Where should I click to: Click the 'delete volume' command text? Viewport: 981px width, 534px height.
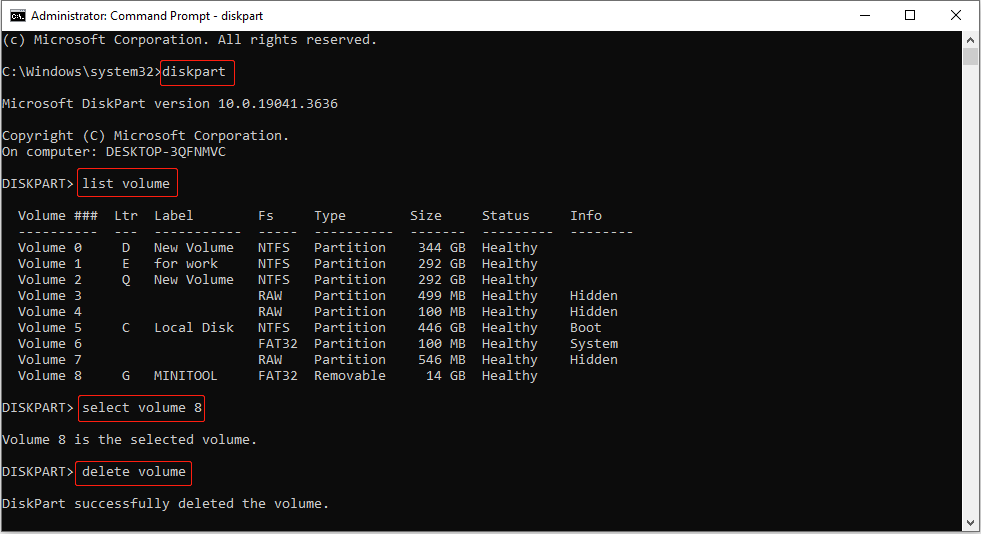(134, 471)
